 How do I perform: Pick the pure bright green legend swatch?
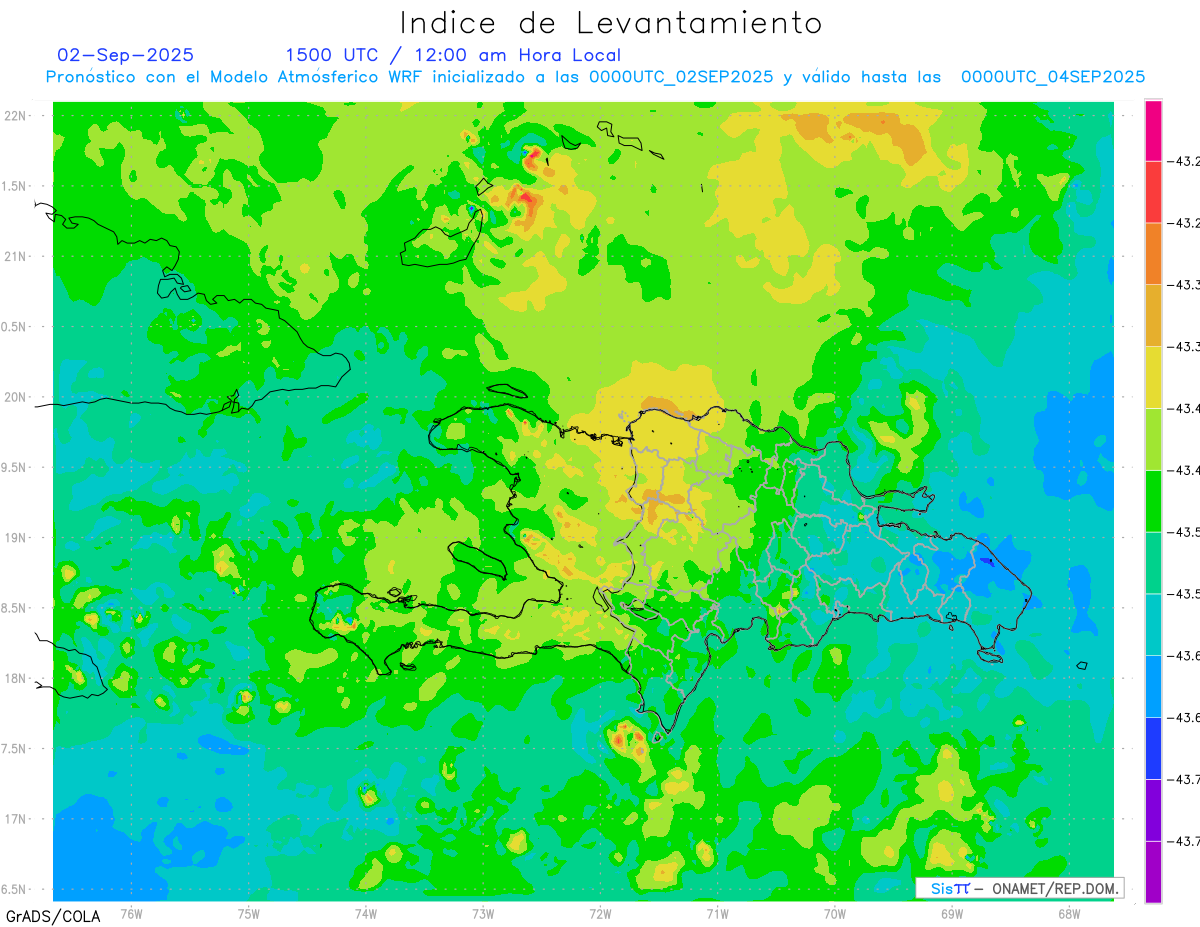click(x=1153, y=501)
